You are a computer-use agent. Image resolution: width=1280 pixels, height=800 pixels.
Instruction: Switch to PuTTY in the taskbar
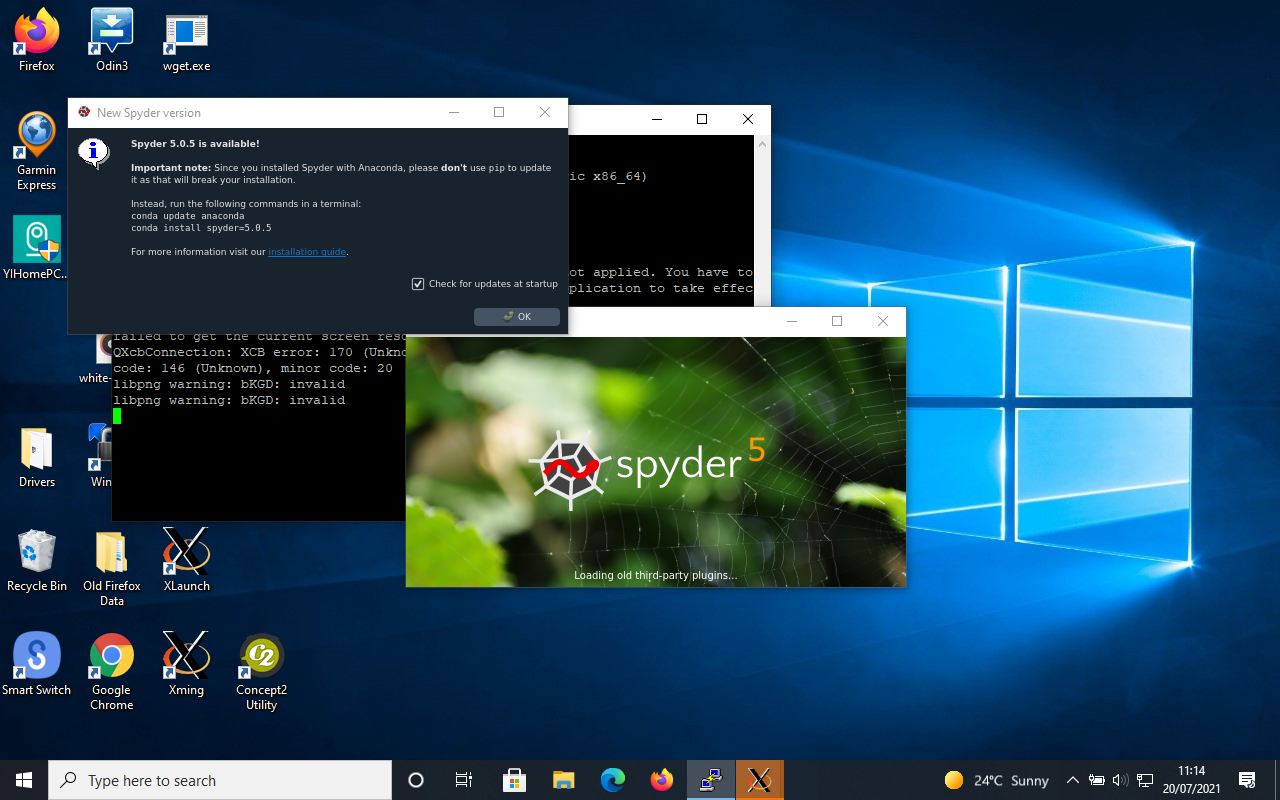(x=711, y=780)
